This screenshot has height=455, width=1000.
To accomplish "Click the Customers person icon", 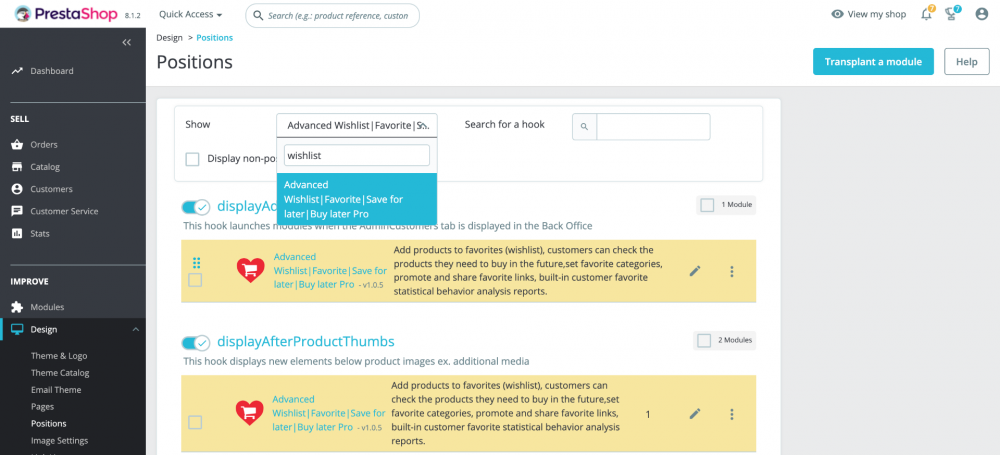I will pyautogui.click(x=17, y=189).
